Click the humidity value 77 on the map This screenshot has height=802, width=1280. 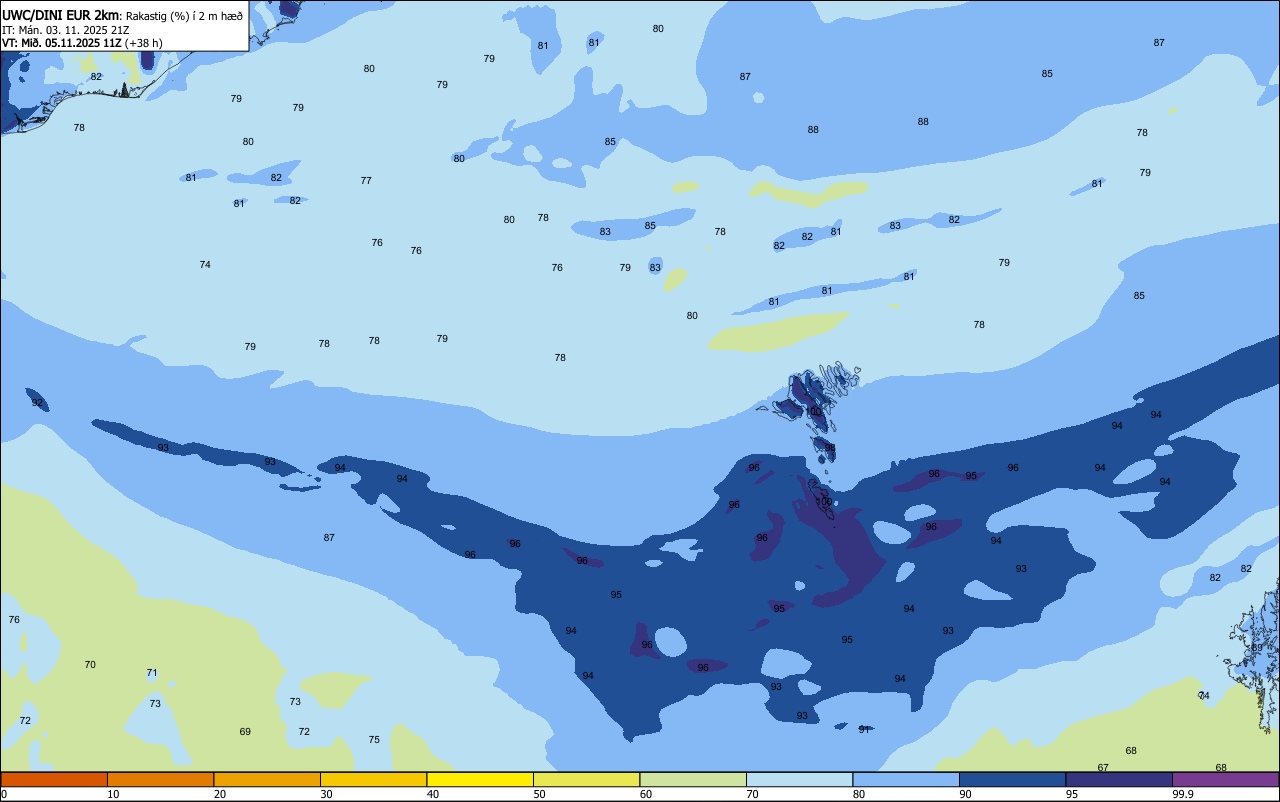coord(366,181)
